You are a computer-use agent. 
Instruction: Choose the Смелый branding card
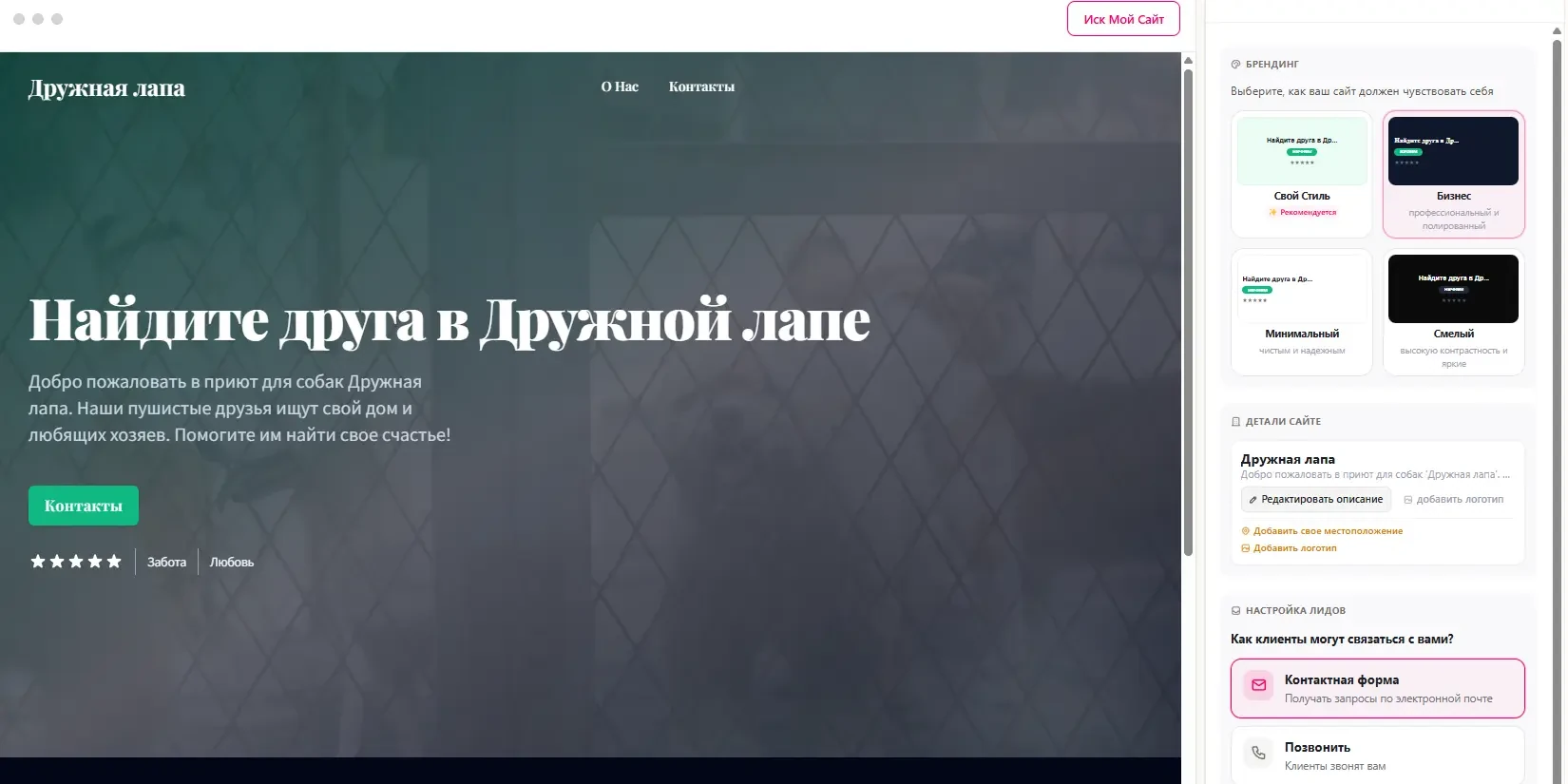tap(1454, 312)
